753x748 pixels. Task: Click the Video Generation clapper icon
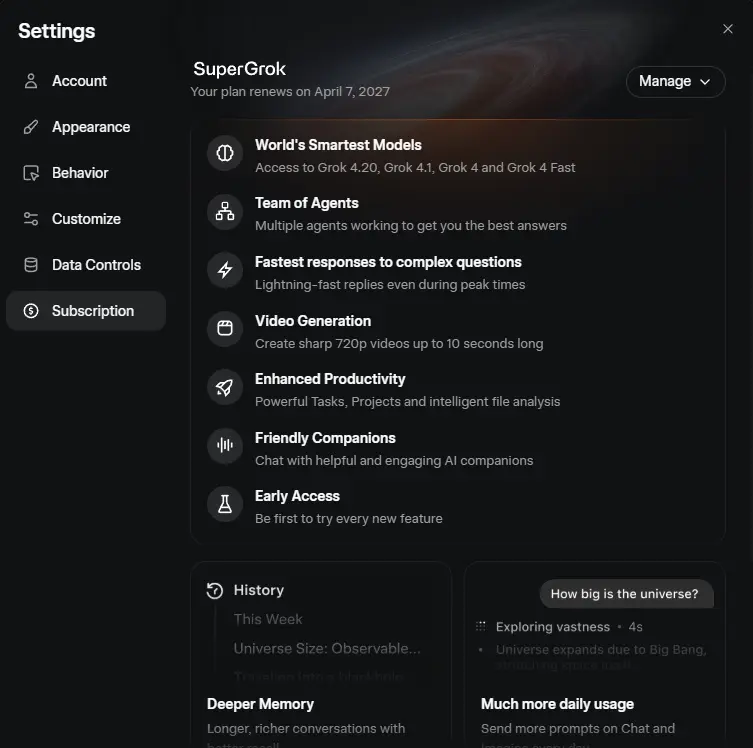(225, 328)
